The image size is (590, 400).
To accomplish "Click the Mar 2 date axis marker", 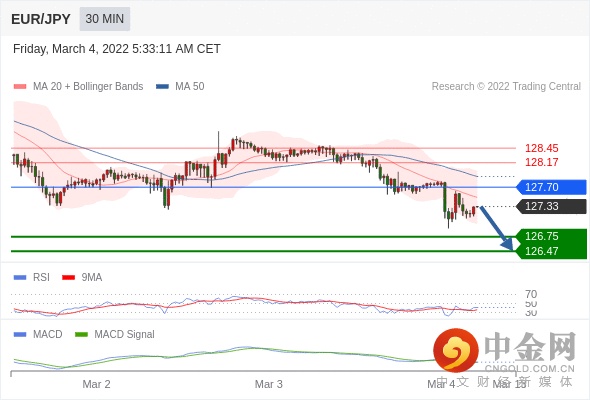I will pyautogui.click(x=96, y=384).
